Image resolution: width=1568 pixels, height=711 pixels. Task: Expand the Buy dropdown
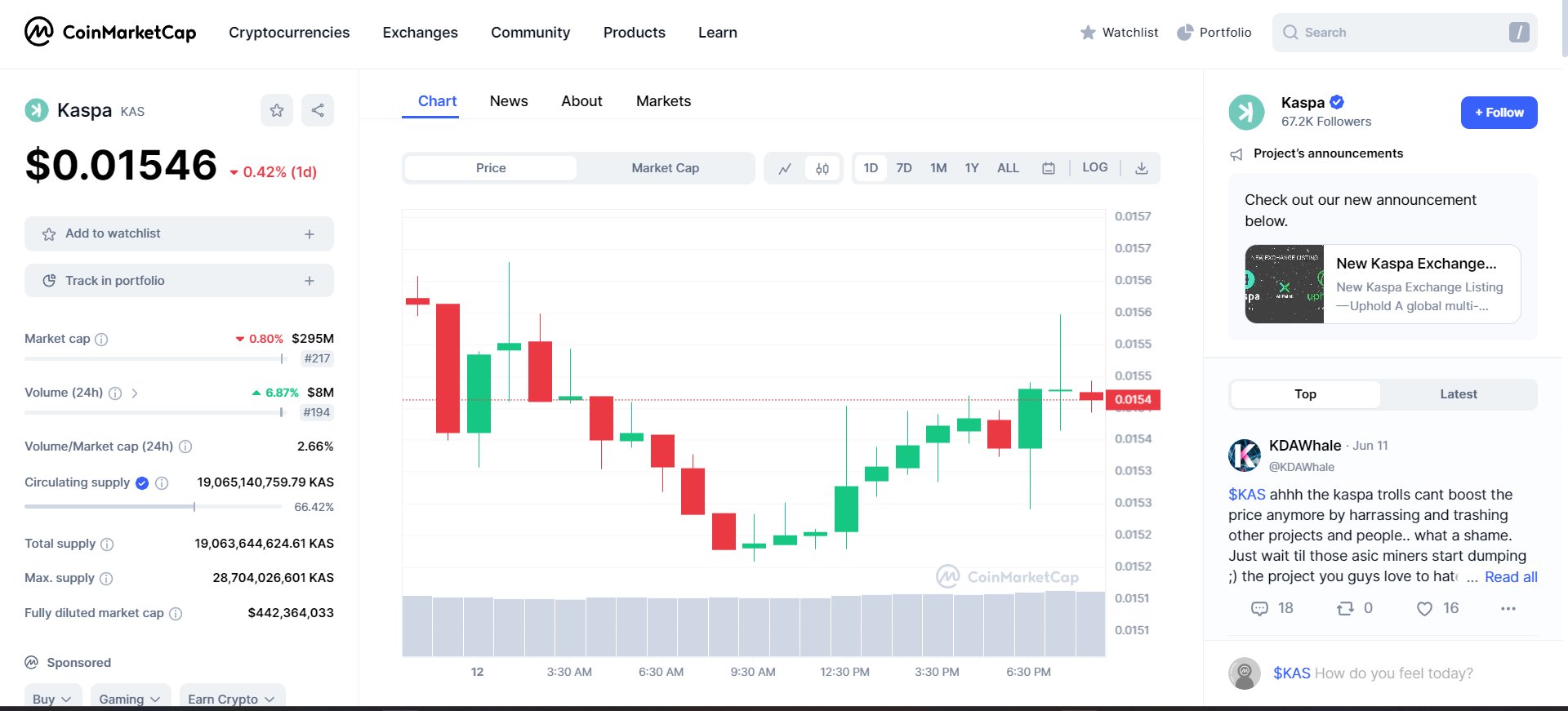coord(52,698)
